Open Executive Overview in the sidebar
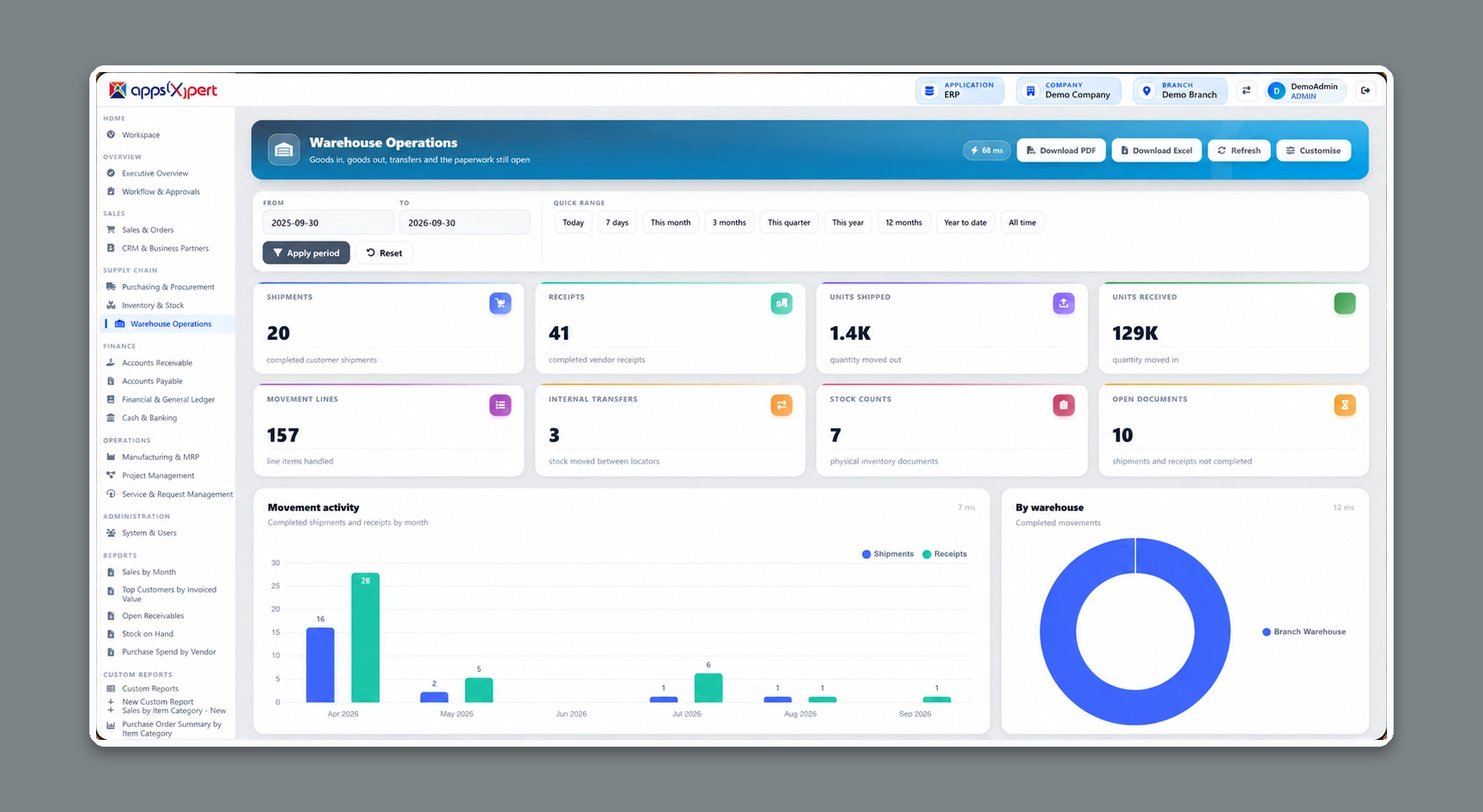The width and height of the screenshot is (1483, 812). (x=155, y=173)
